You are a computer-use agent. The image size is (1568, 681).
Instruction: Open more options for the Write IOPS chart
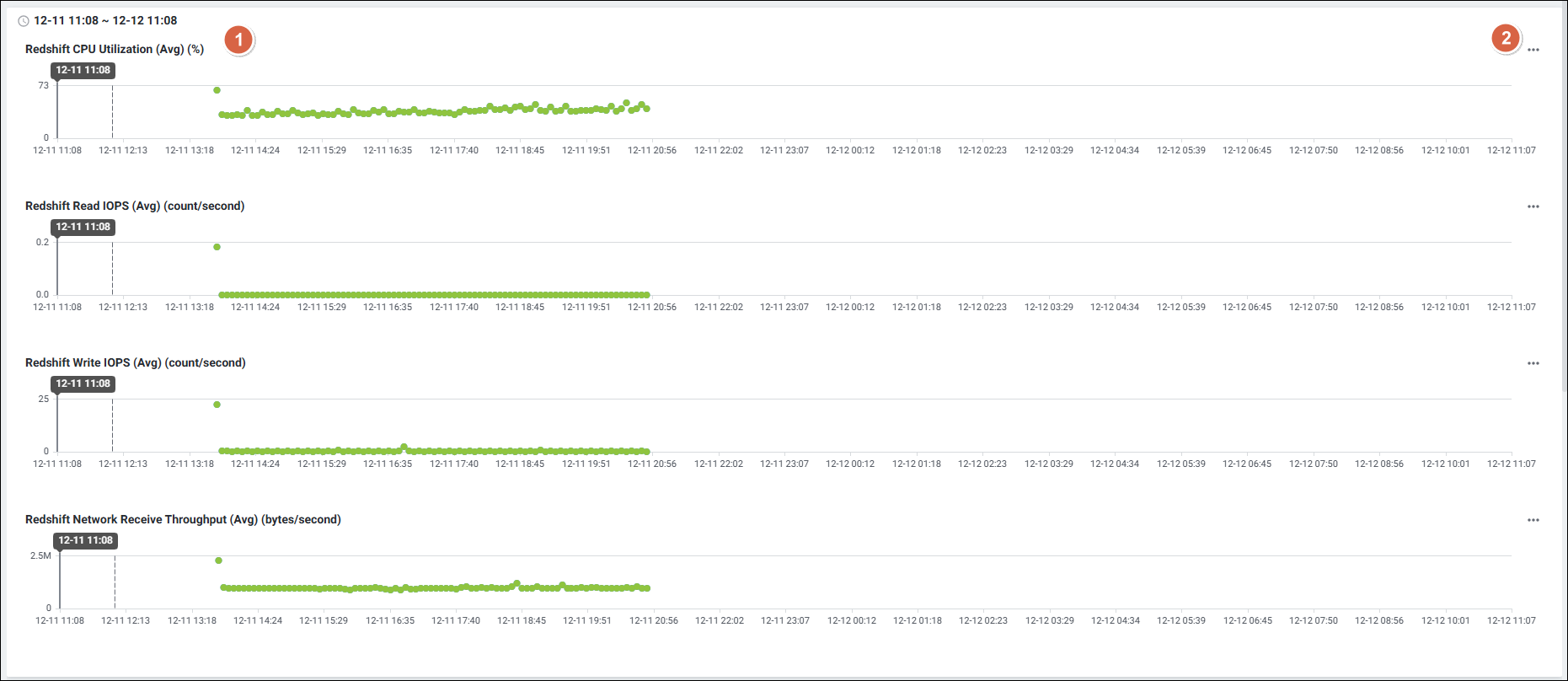coord(1533,363)
